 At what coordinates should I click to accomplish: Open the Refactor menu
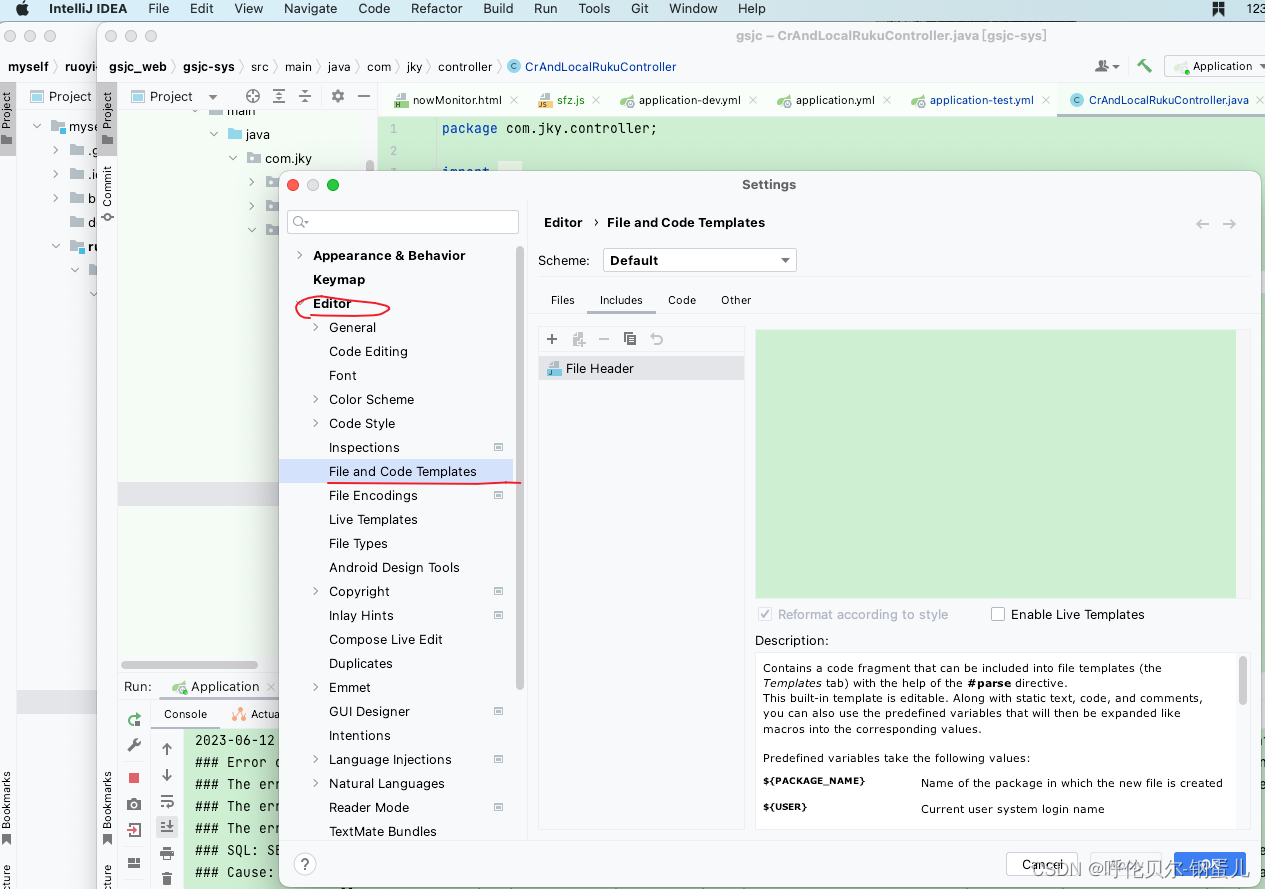(437, 9)
